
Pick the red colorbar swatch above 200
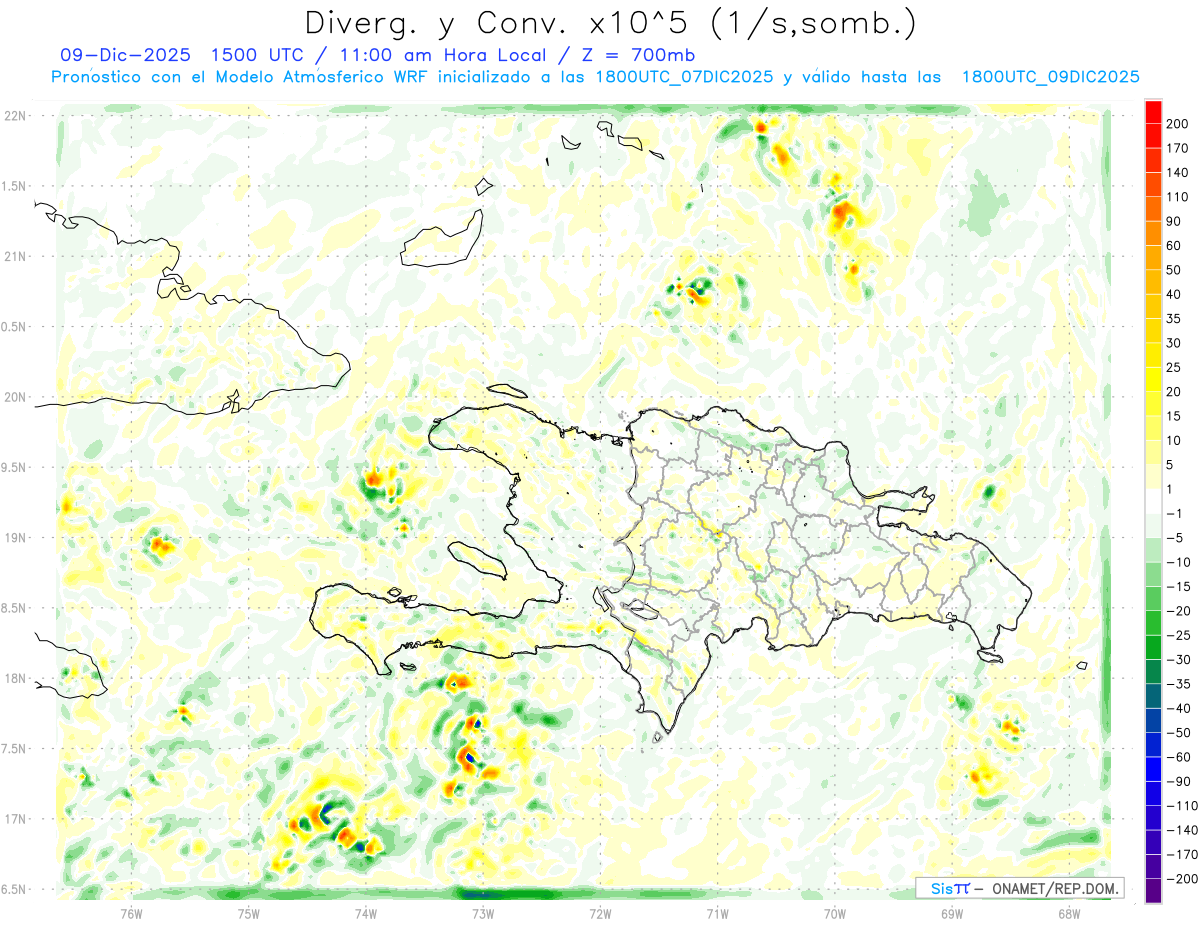(1154, 112)
